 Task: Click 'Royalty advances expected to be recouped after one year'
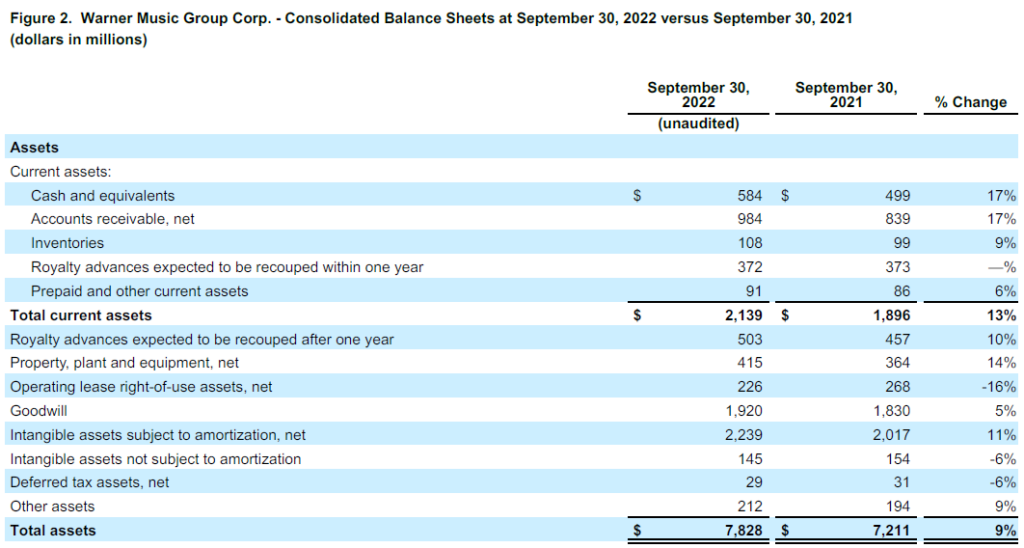(202, 340)
